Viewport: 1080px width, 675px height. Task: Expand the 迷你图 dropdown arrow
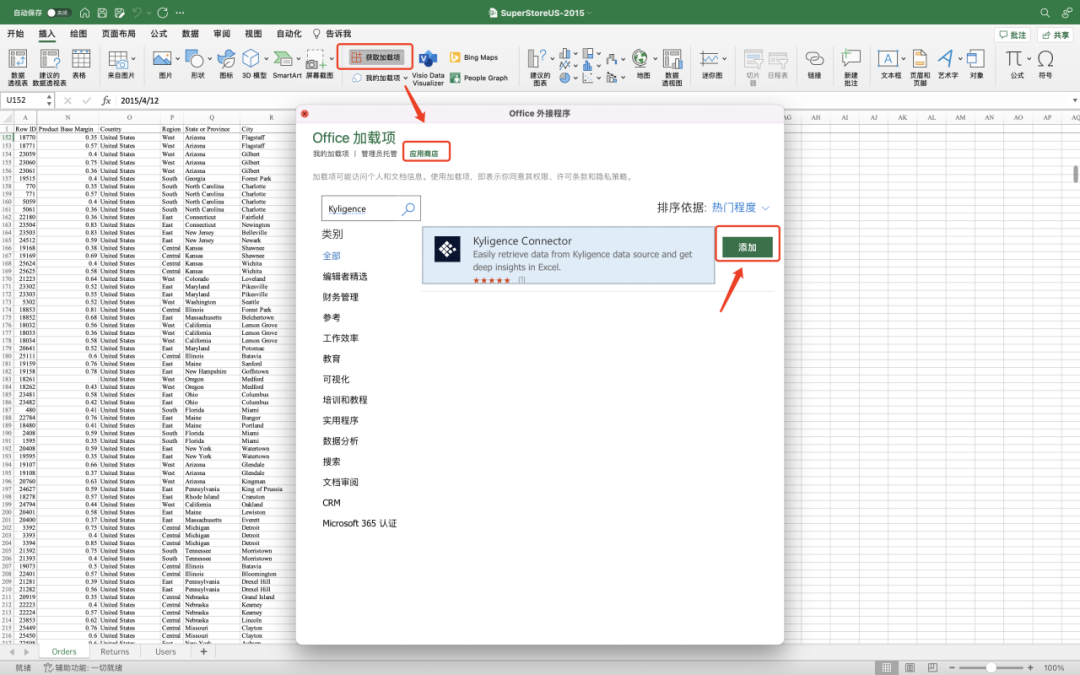pos(725,59)
